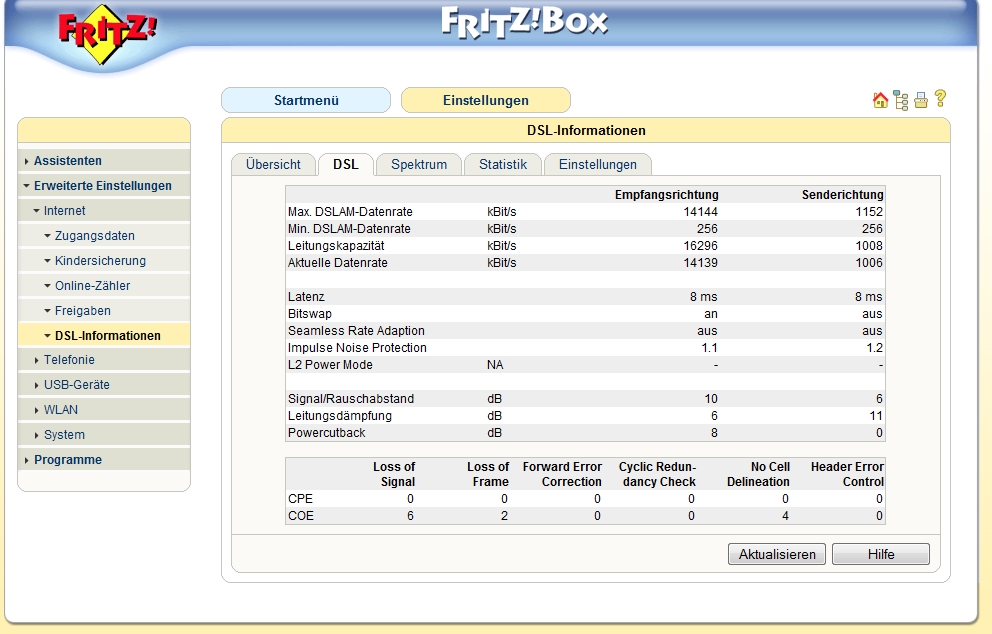Open Zugangsdaten in the sidebar
The height and width of the screenshot is (634, 992).
(x=94, y=236)
